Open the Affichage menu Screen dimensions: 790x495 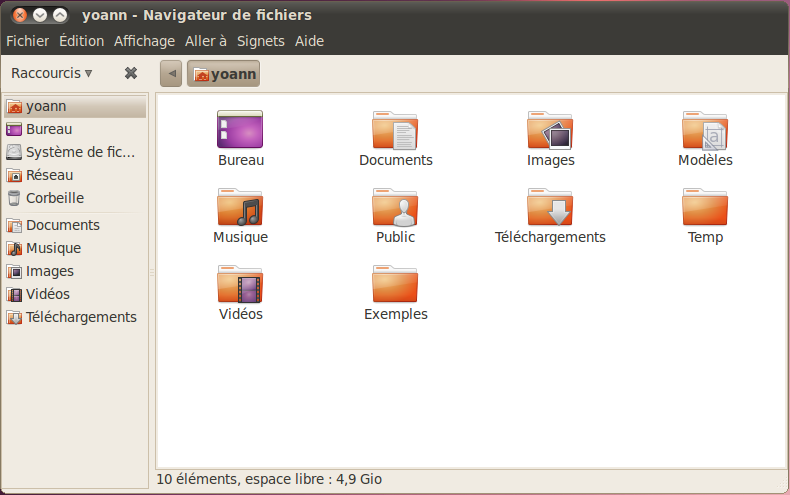tap(144, 41)
